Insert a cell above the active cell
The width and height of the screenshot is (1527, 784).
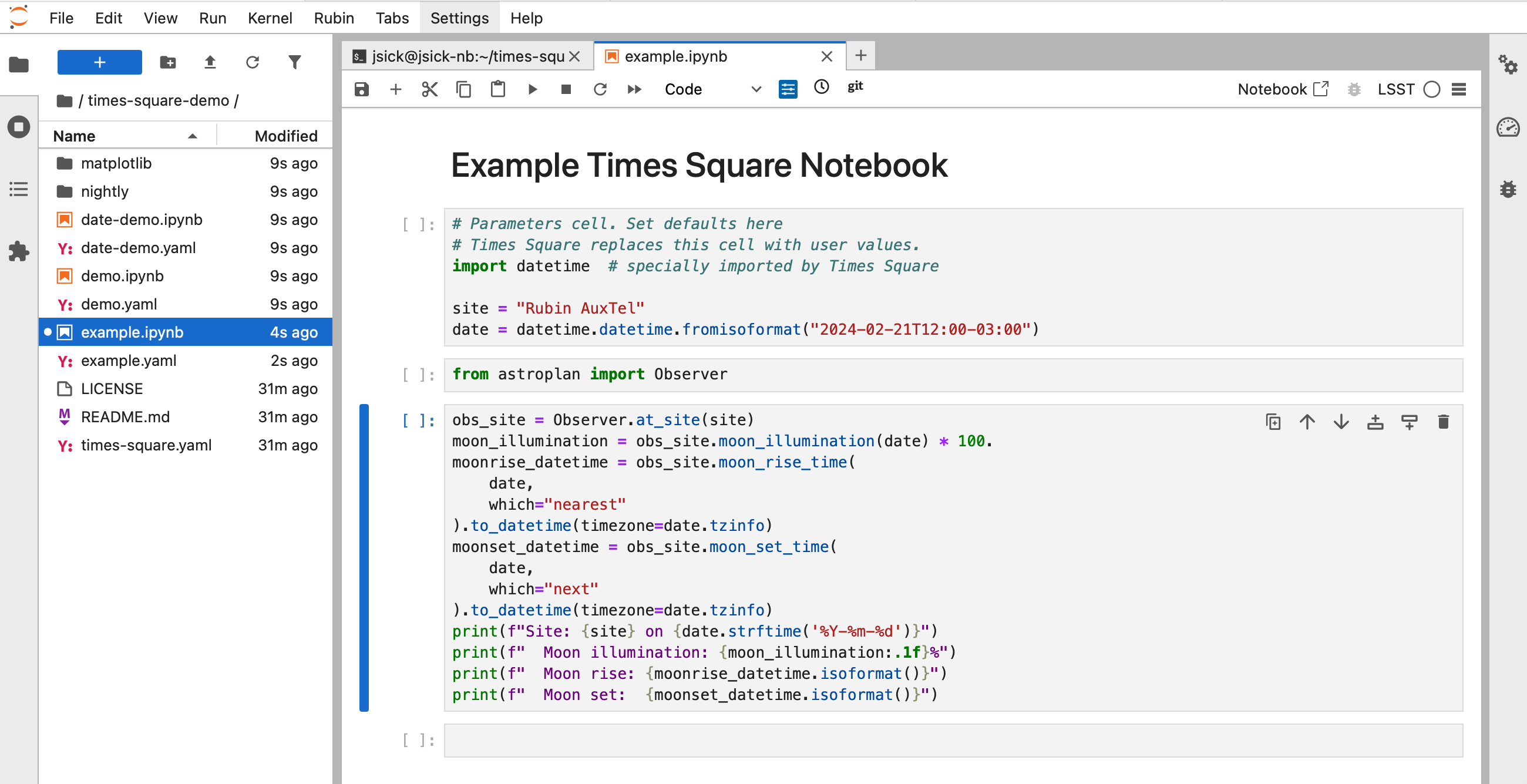tap(1375, 422)
